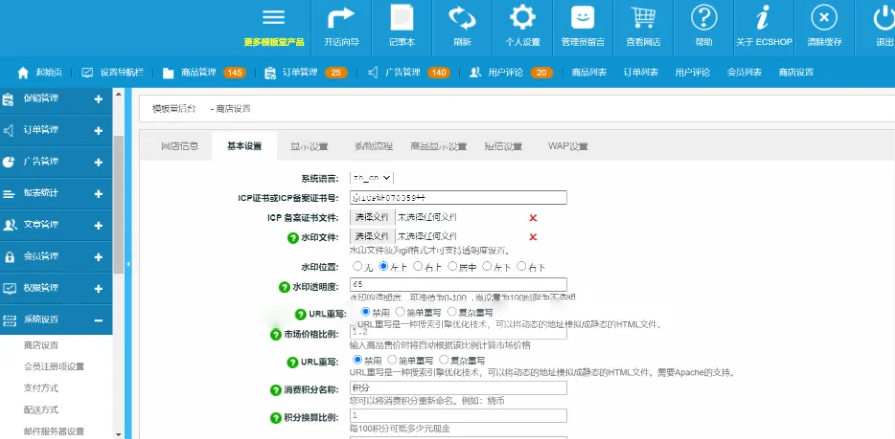The image size is (895, 439).
Task: Collapse 系统设置 with its minus sign
Action: coord(98,320)
